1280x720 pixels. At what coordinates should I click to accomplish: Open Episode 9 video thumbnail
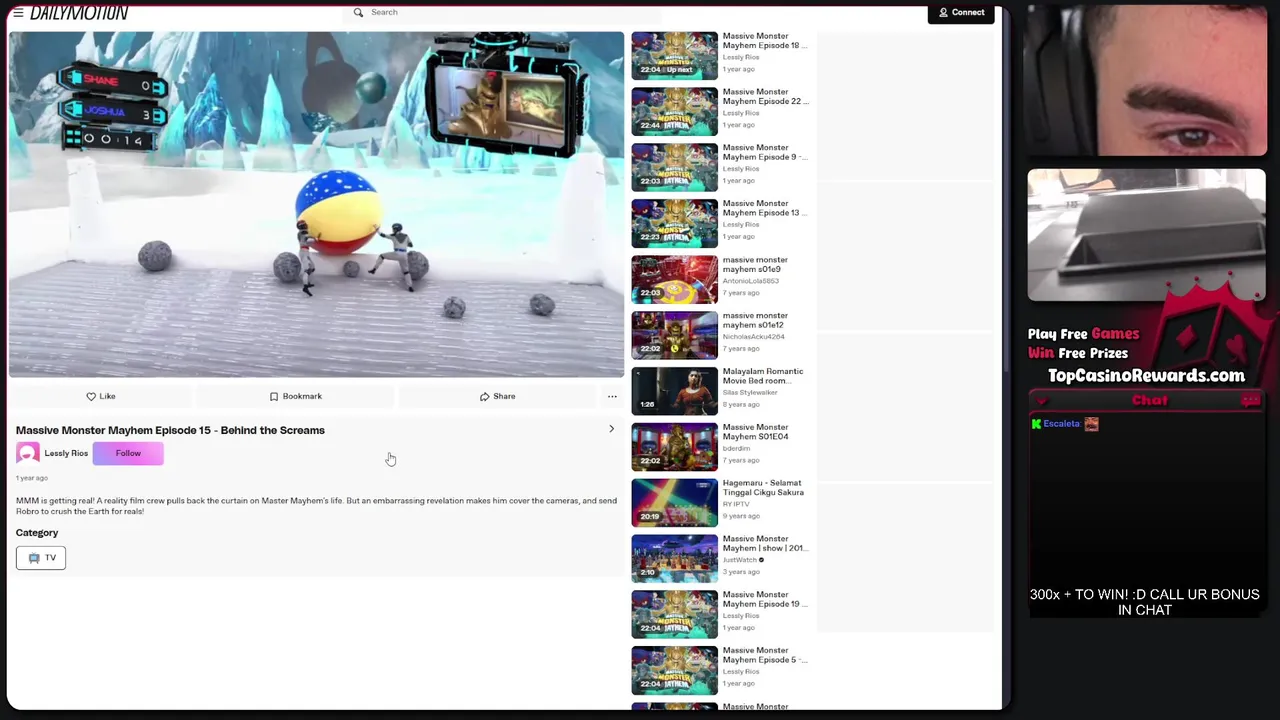click(674, 167)
